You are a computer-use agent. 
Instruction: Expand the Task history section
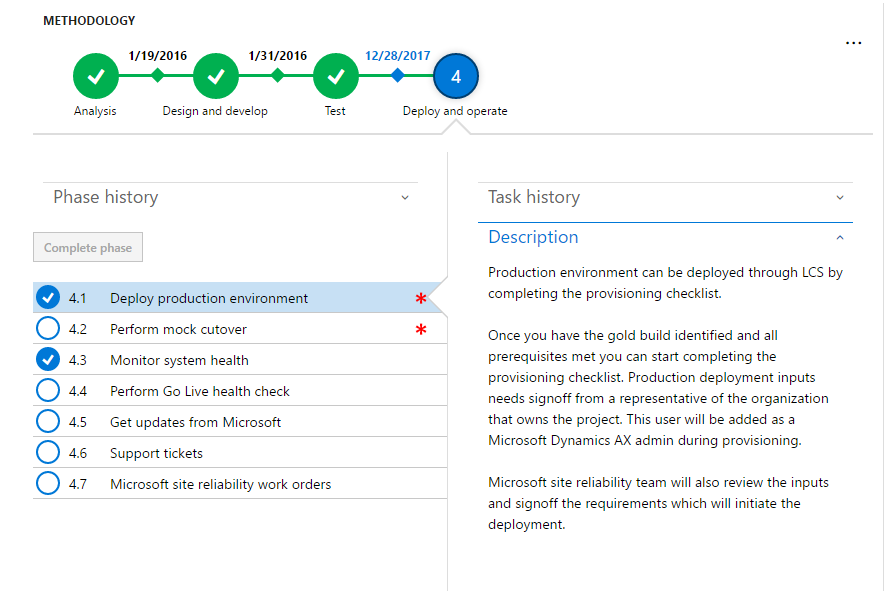pyautogui.click(x=840, y=198)
